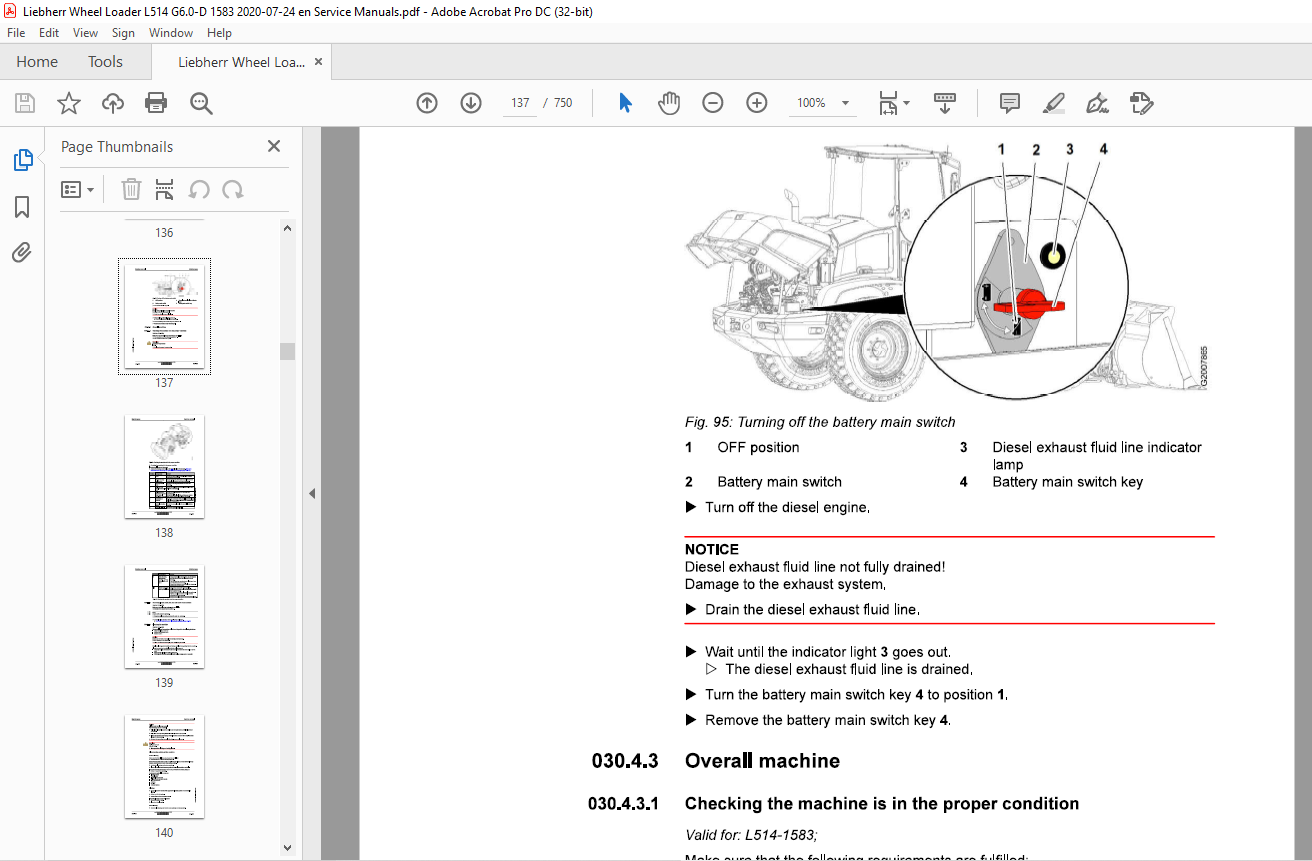The image size is (1312, 861).
Task: Switch to the Tools tab
Action: 105,61
